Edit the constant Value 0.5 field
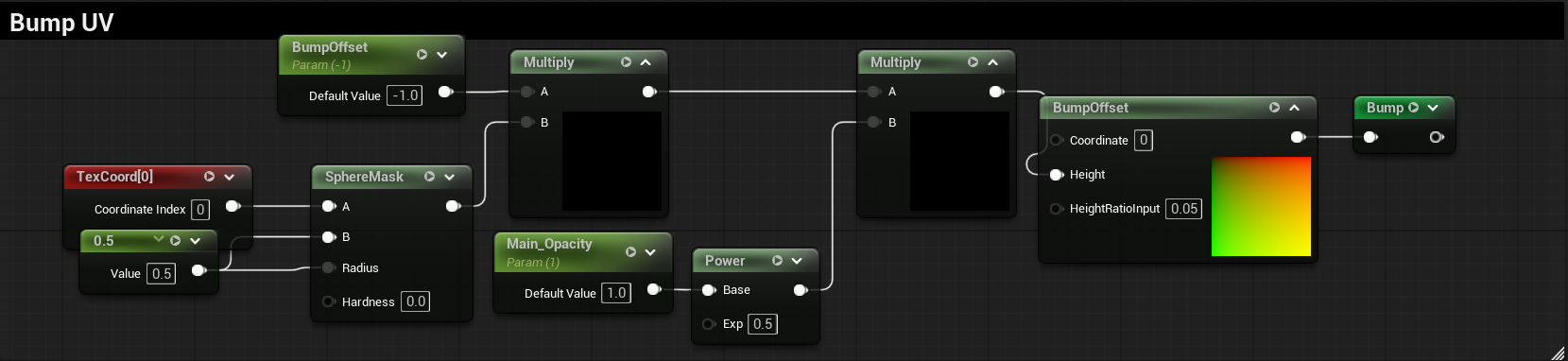Image resolution: width=1568 pixels, height=361 pixels. [x=162, y=274]
